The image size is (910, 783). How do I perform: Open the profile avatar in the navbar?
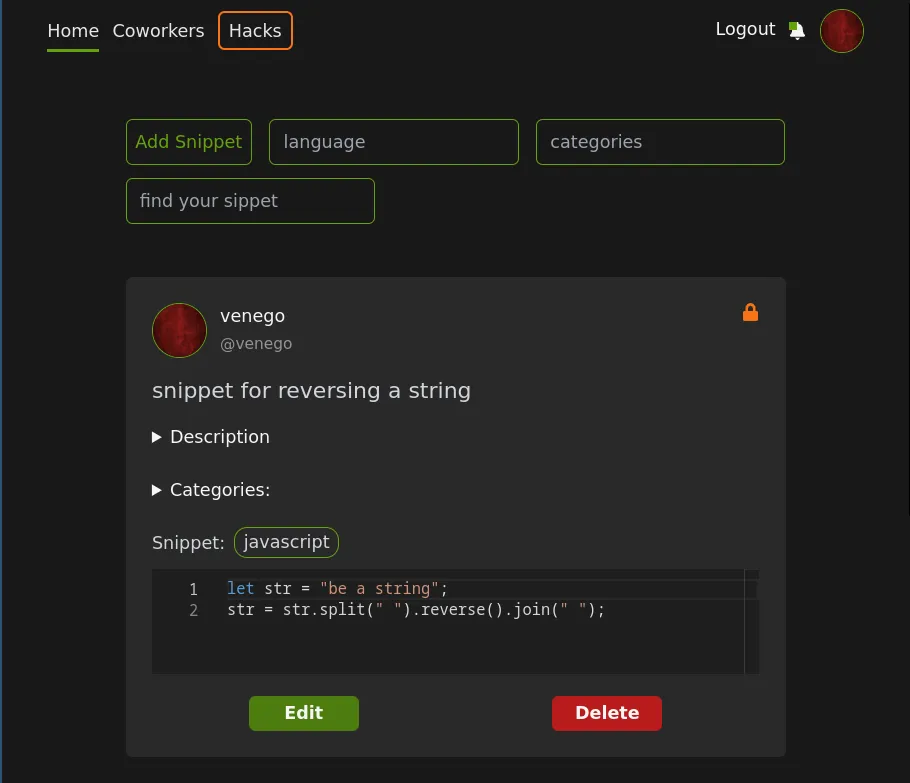841,31
